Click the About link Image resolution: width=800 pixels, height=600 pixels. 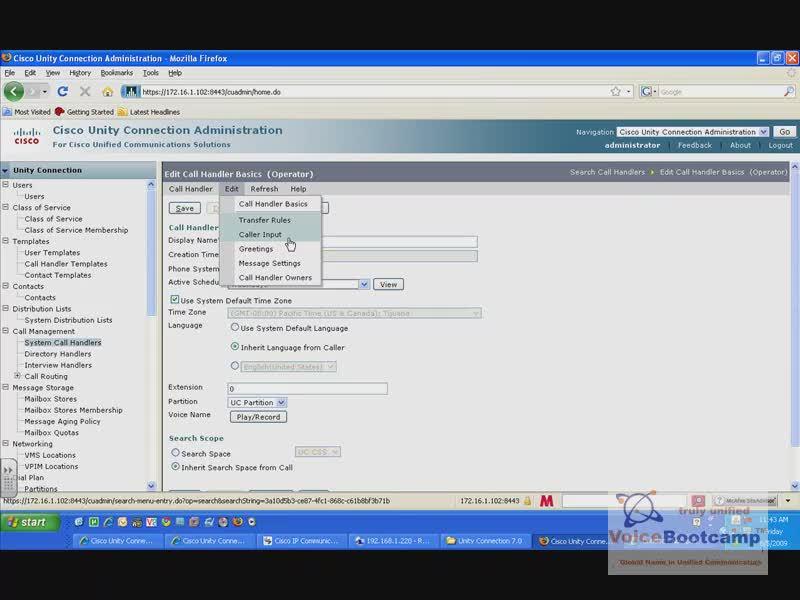[740, 145]
